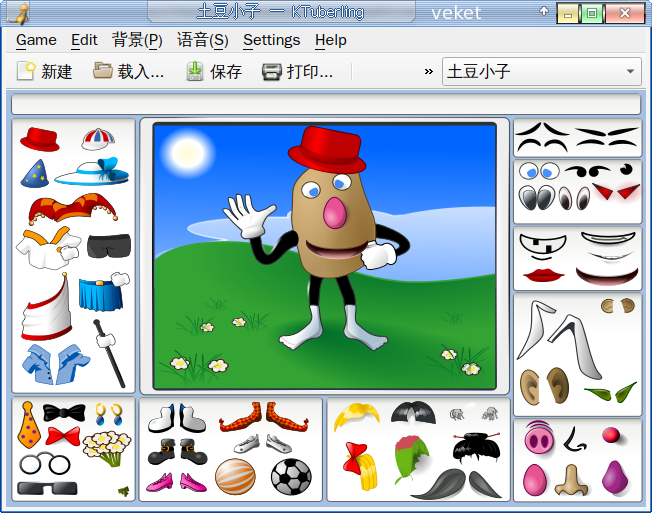Select the blue denim jacket
The height and width of the screenshot is (513, 652).
tap(56, 364)
